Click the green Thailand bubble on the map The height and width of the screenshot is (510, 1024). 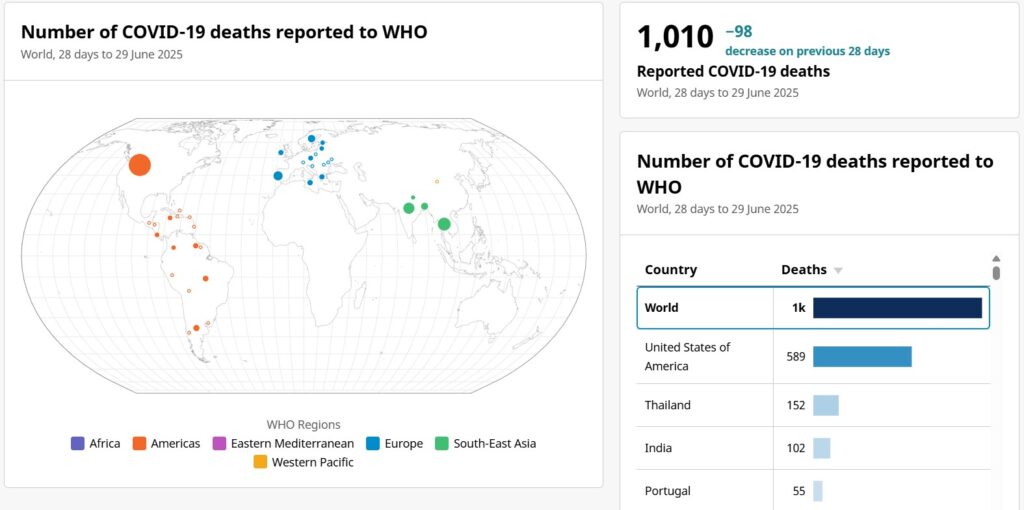pyautogui.click(x=444, y=224)
